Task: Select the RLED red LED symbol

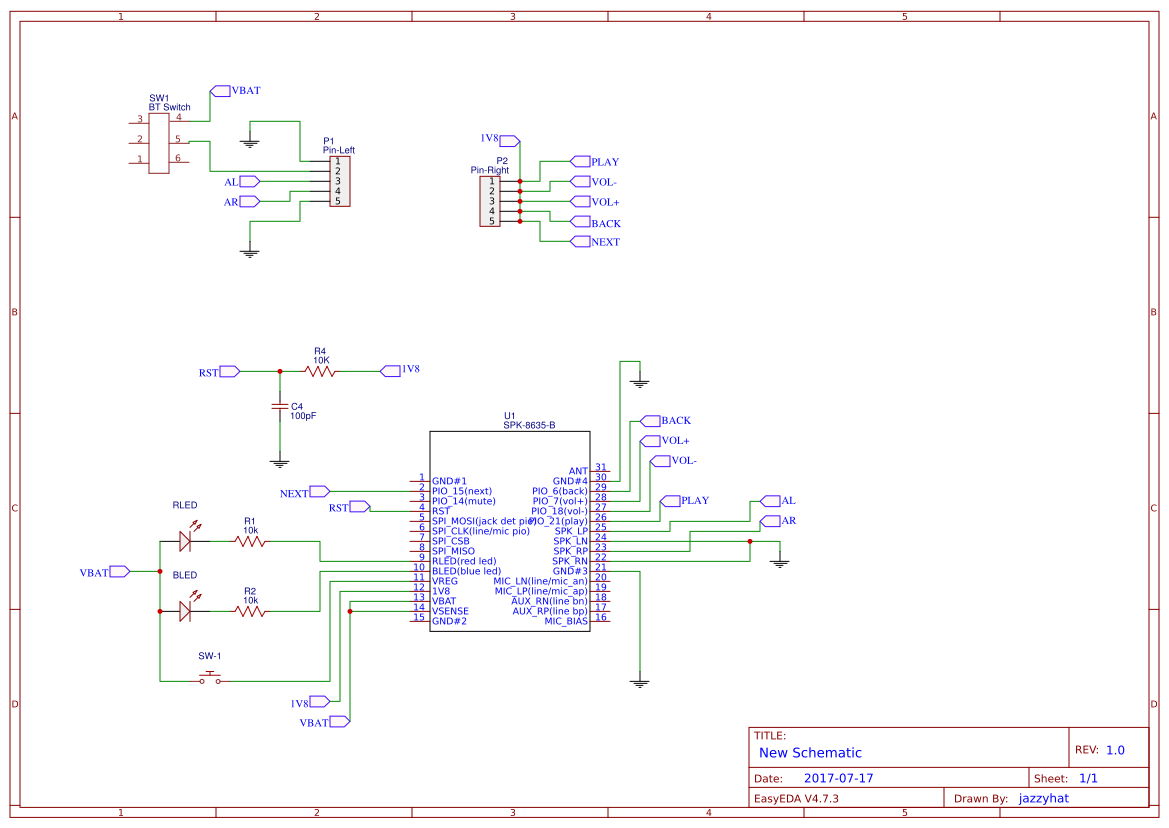Action: [x=184, y=540]
